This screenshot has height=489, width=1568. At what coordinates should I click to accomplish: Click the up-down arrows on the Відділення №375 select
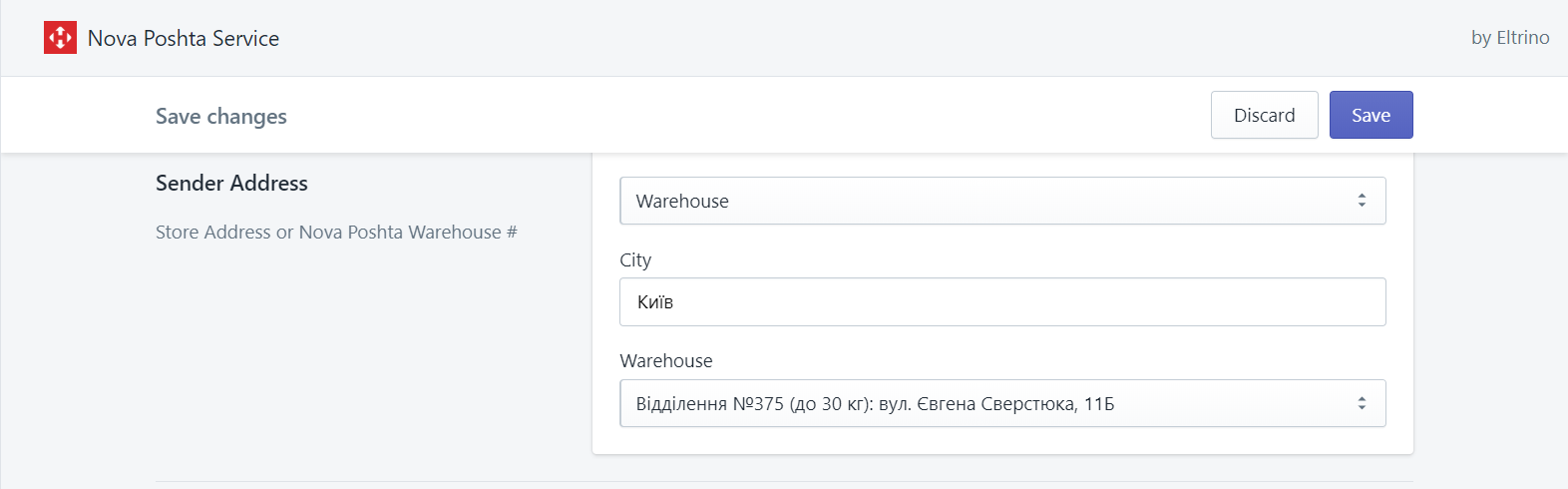pyautogui.click(x=1362, y=403)
